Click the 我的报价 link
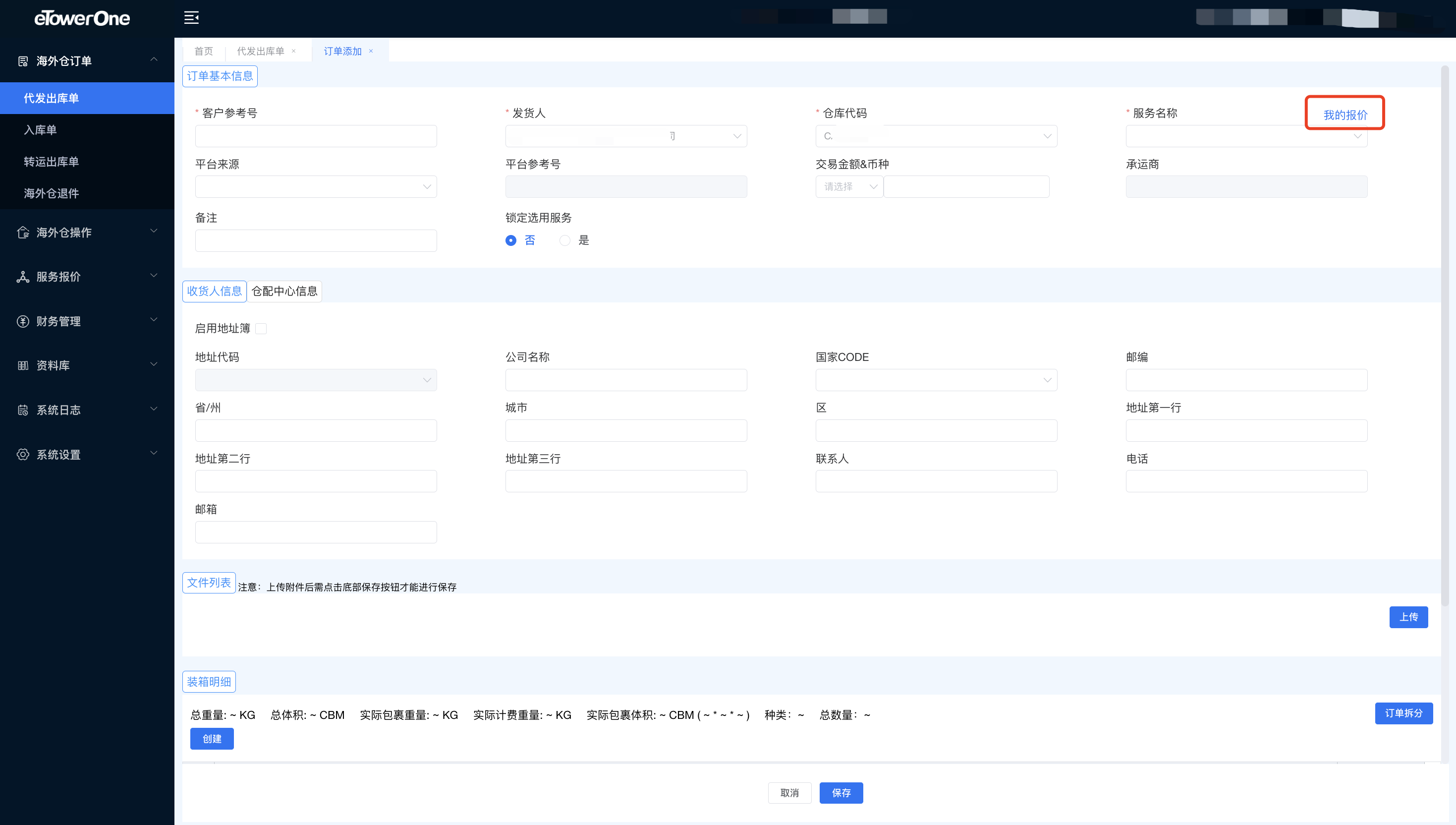Image resolution: width=1456 pixels, height=825 pixels. coord(1345,115)
